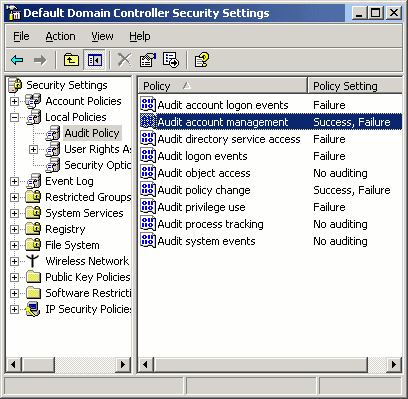The width and height of the screenshot is (408, 399).
Task: Open the View menu
Action: click(102, 36)
